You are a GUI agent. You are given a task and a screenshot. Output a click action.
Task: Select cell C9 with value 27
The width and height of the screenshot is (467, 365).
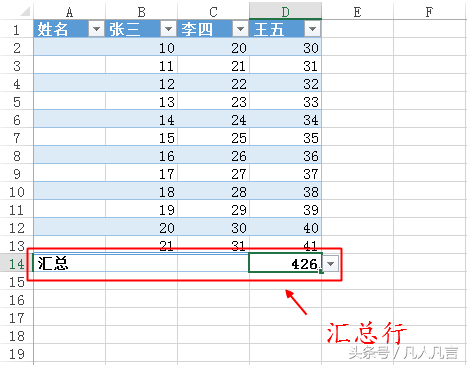click(213, 174)
